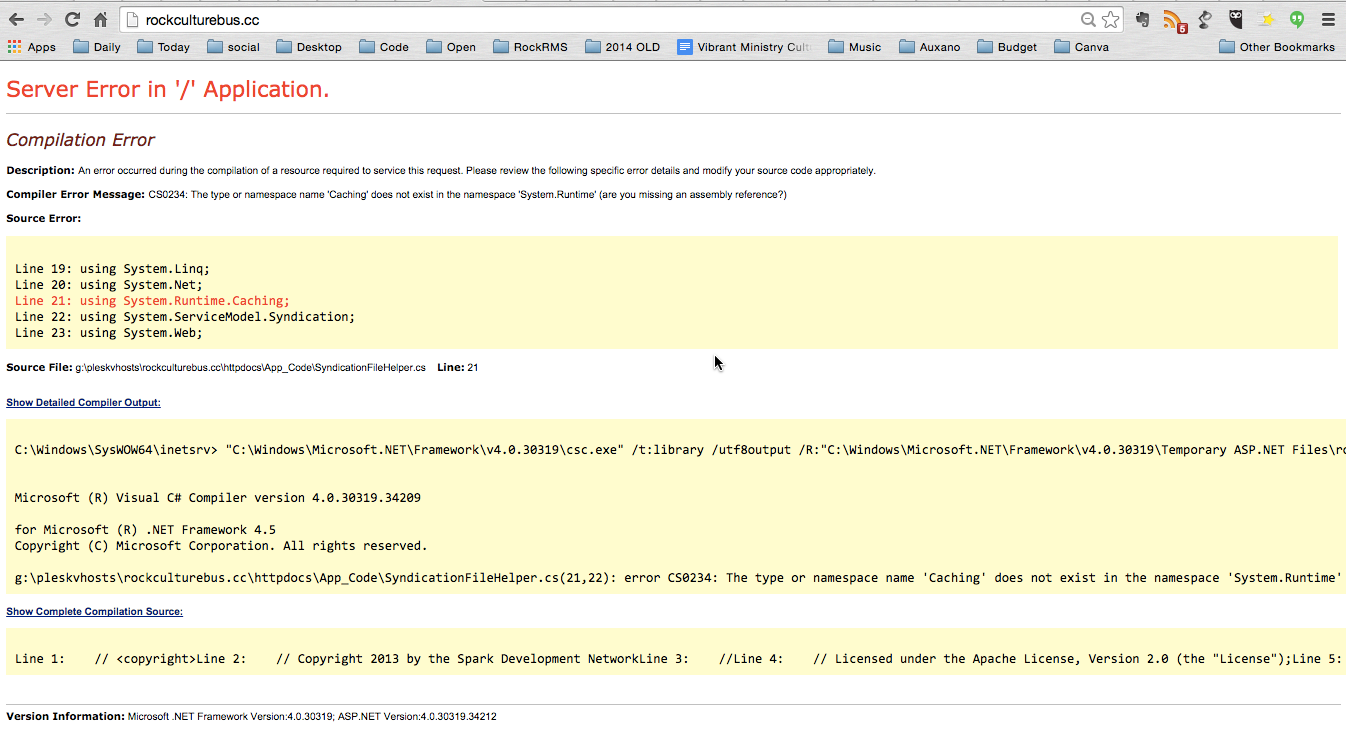Go to the home page icon
The width and height of the screenshot is (1346, 743).
tap(100, 20)
